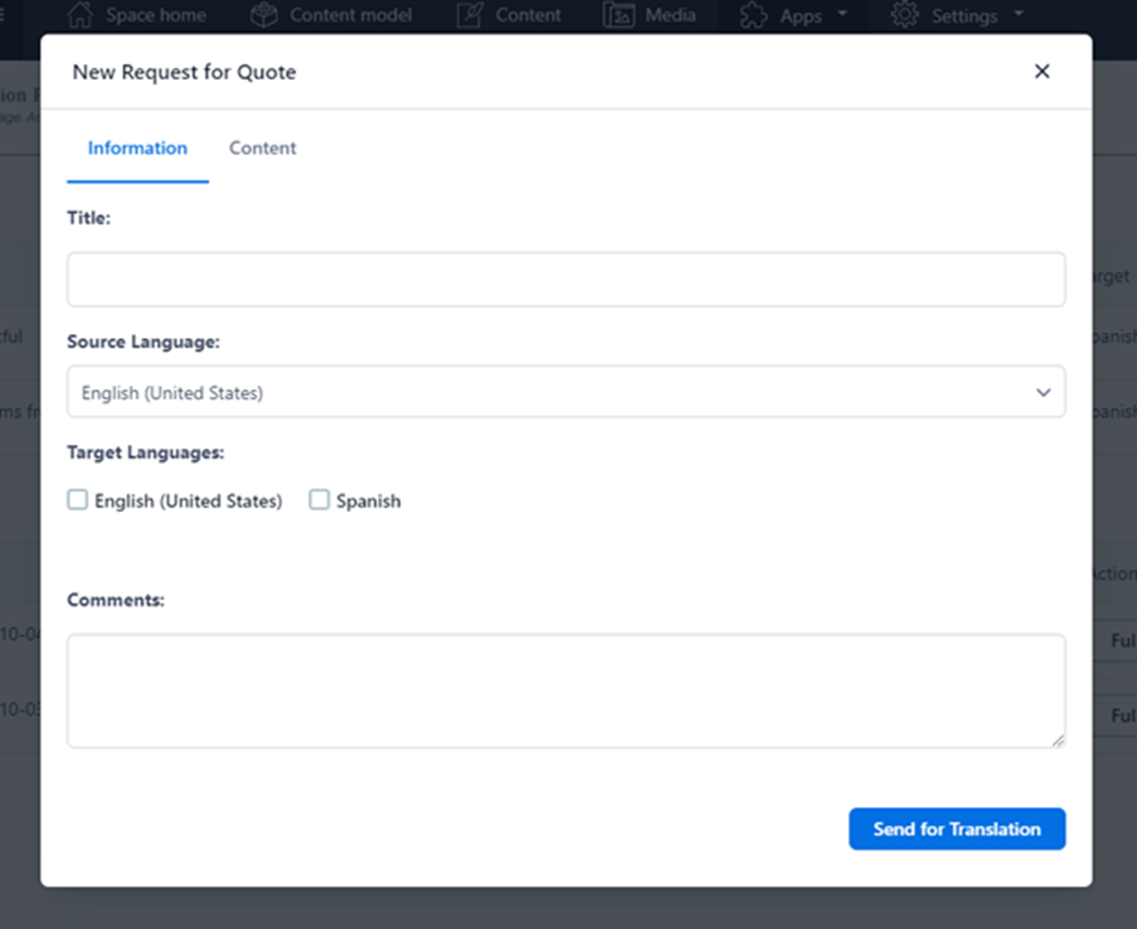Click the X icon to dismiss the dialog

click(1042, 71)
